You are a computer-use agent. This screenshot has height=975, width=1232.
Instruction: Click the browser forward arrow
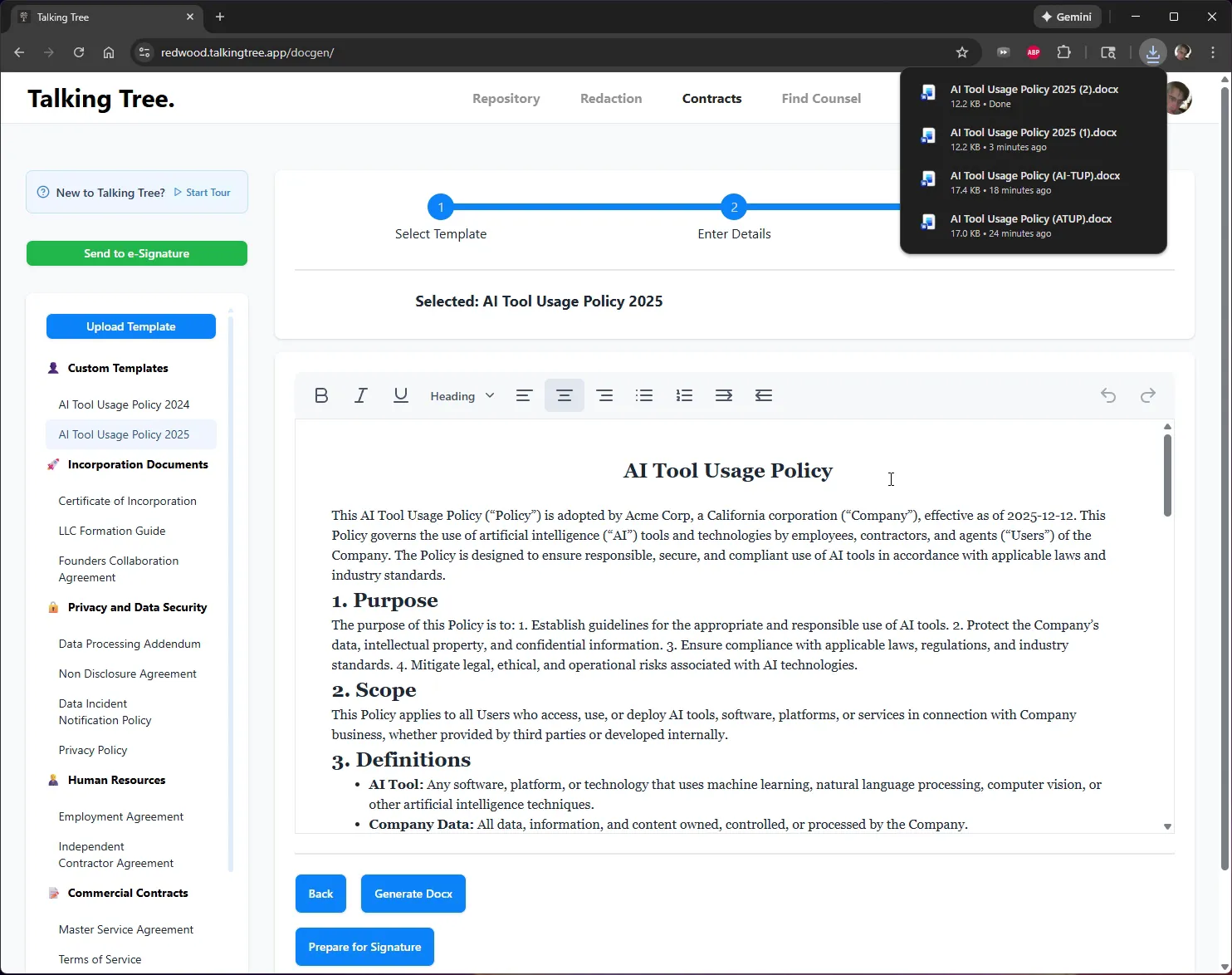(49, 52)
